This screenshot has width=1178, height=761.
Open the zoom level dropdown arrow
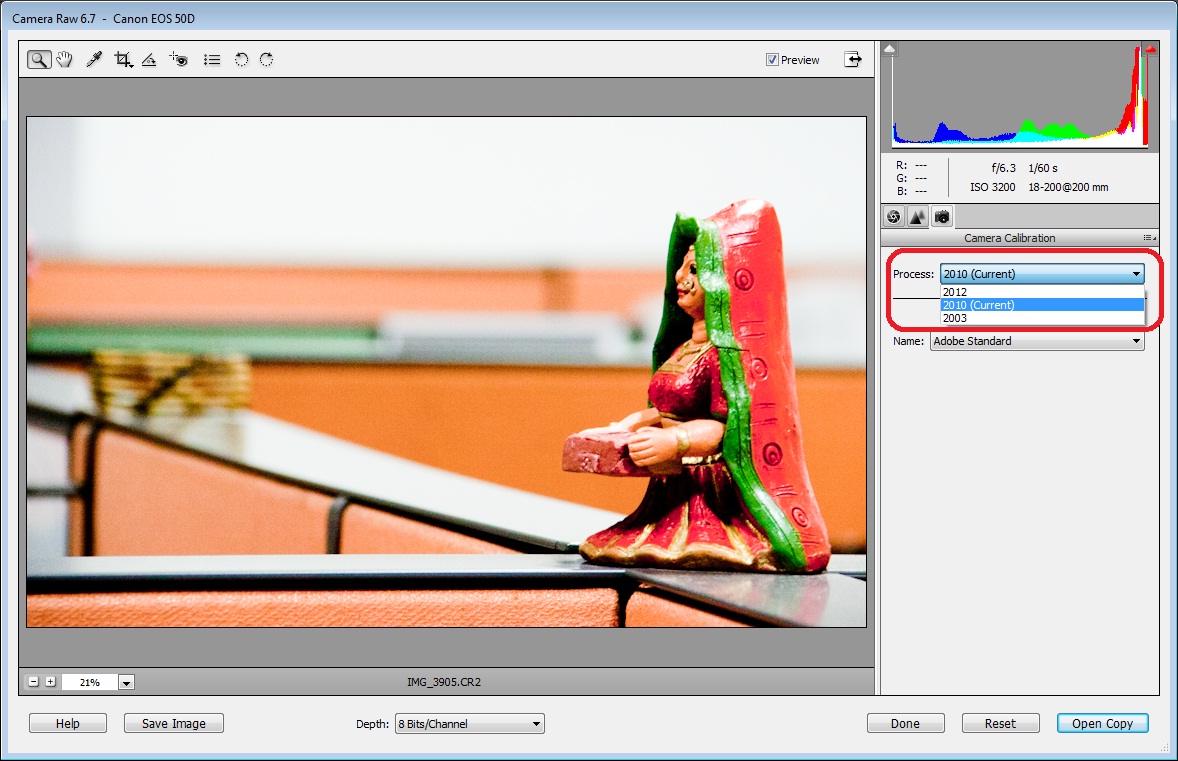(126, 682)
